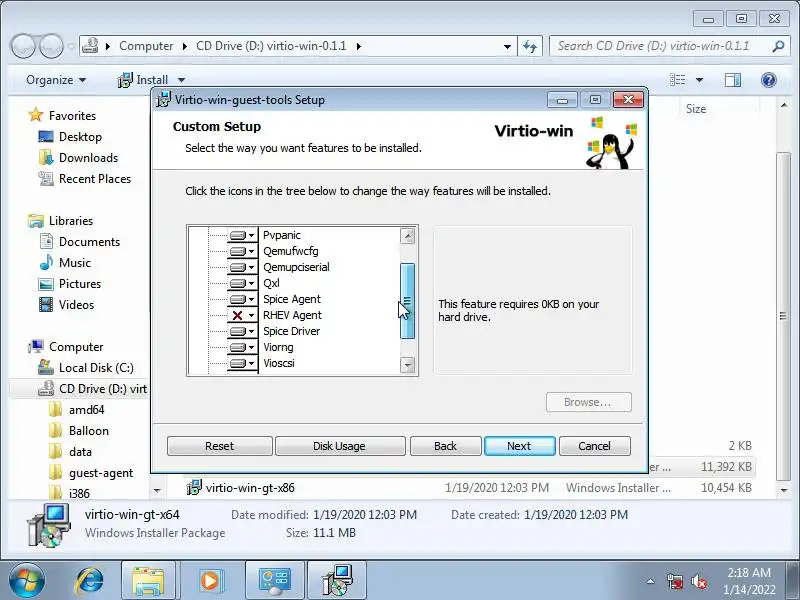
Task: Open Spice Agent feature install dropdown
Action: coord(242,299)
